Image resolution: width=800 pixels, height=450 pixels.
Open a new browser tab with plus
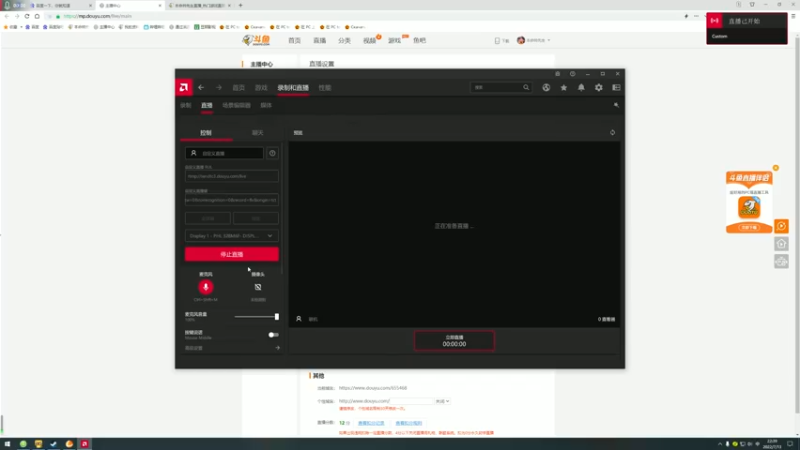(x=241, y=5)
